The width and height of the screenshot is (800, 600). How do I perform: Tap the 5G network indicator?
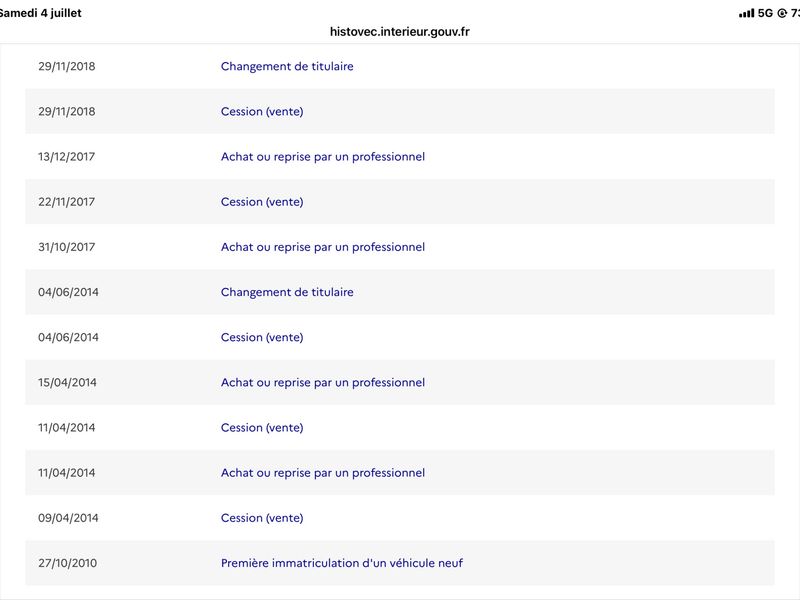point(765,13)
